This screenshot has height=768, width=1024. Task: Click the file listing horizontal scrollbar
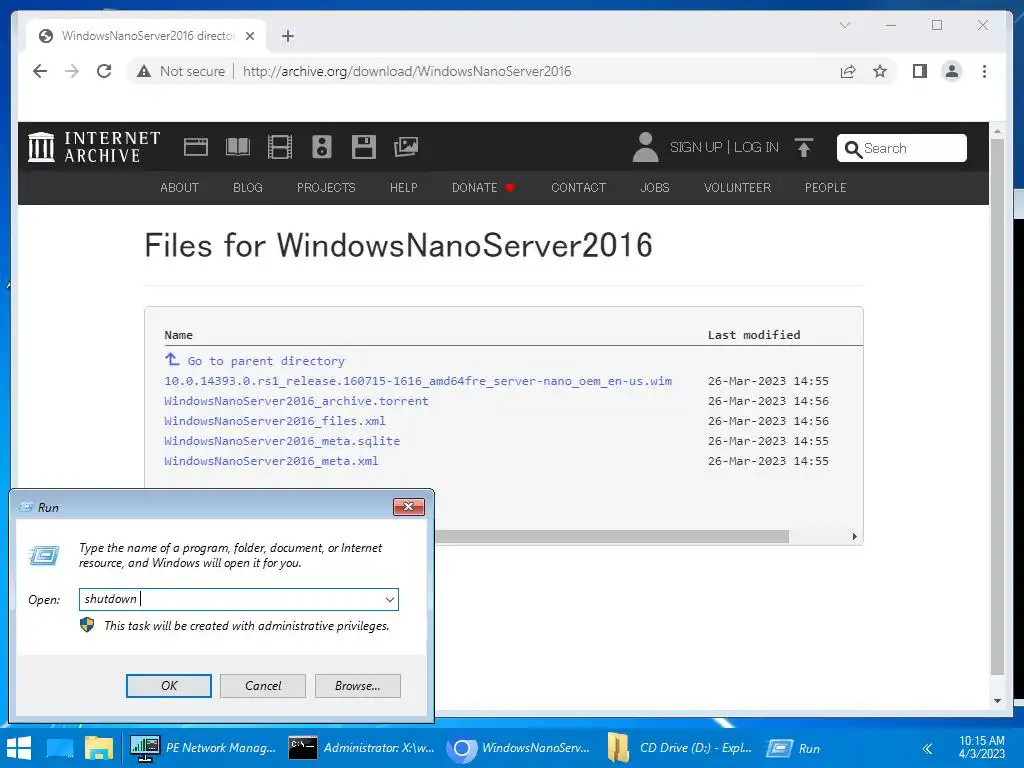[612, 536]
